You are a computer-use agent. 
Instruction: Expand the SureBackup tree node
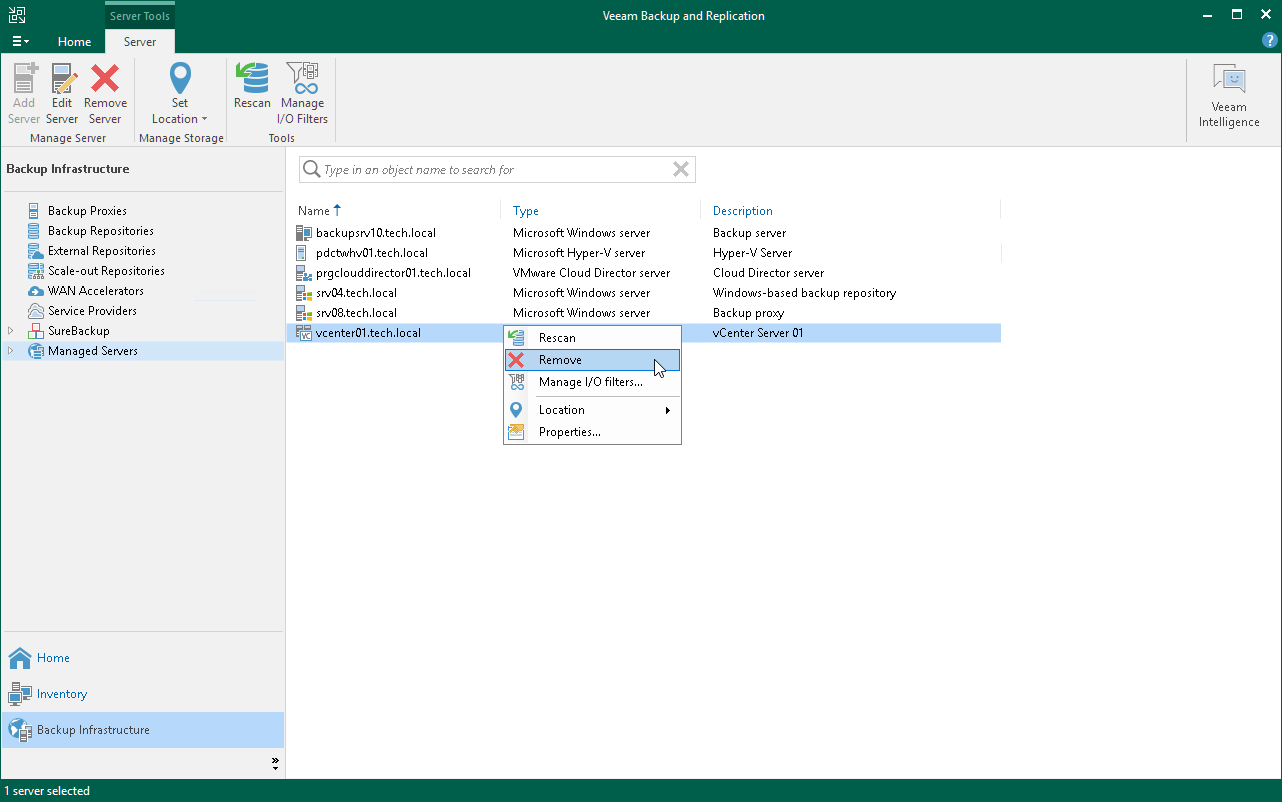click(11, 331)
